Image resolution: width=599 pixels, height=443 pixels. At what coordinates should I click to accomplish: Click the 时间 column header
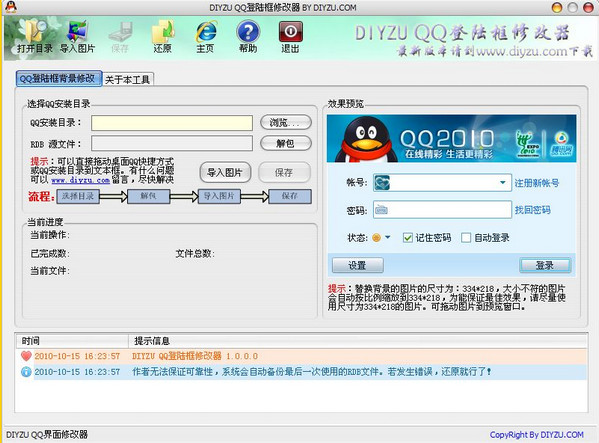(x=72, y=341)
